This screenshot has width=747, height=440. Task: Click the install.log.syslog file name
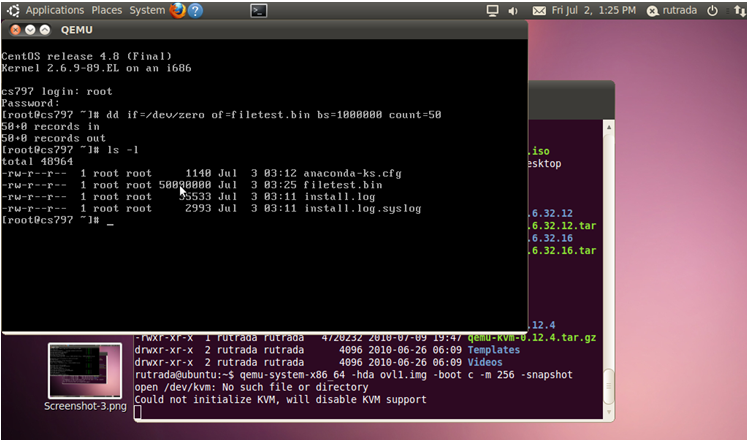tap(363, 208)
